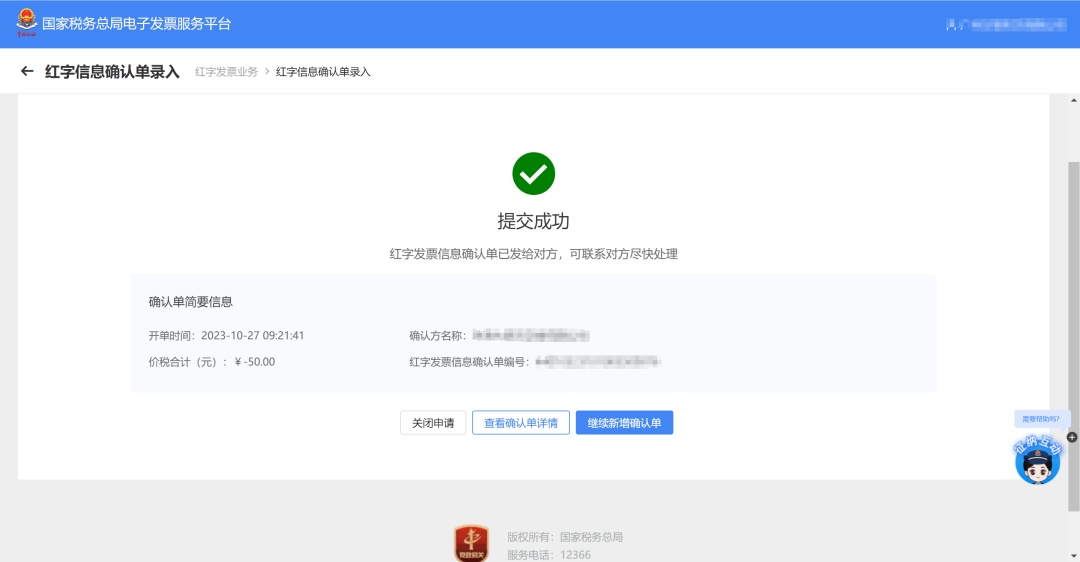Click the blurred 确认方名称 value
Viewport: 1080px width, 562px height.
530,335
